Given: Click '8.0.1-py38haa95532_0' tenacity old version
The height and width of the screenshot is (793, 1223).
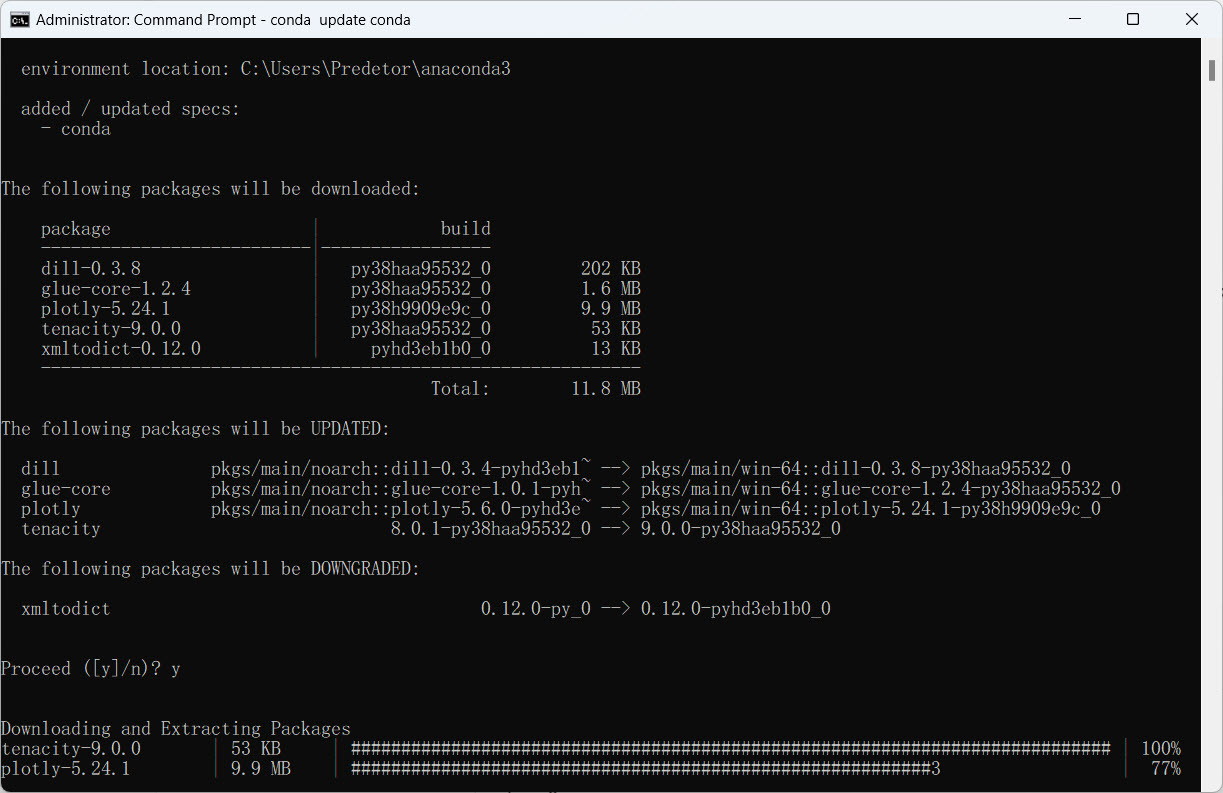Looking at the screenshot, I should pos(491,529).
